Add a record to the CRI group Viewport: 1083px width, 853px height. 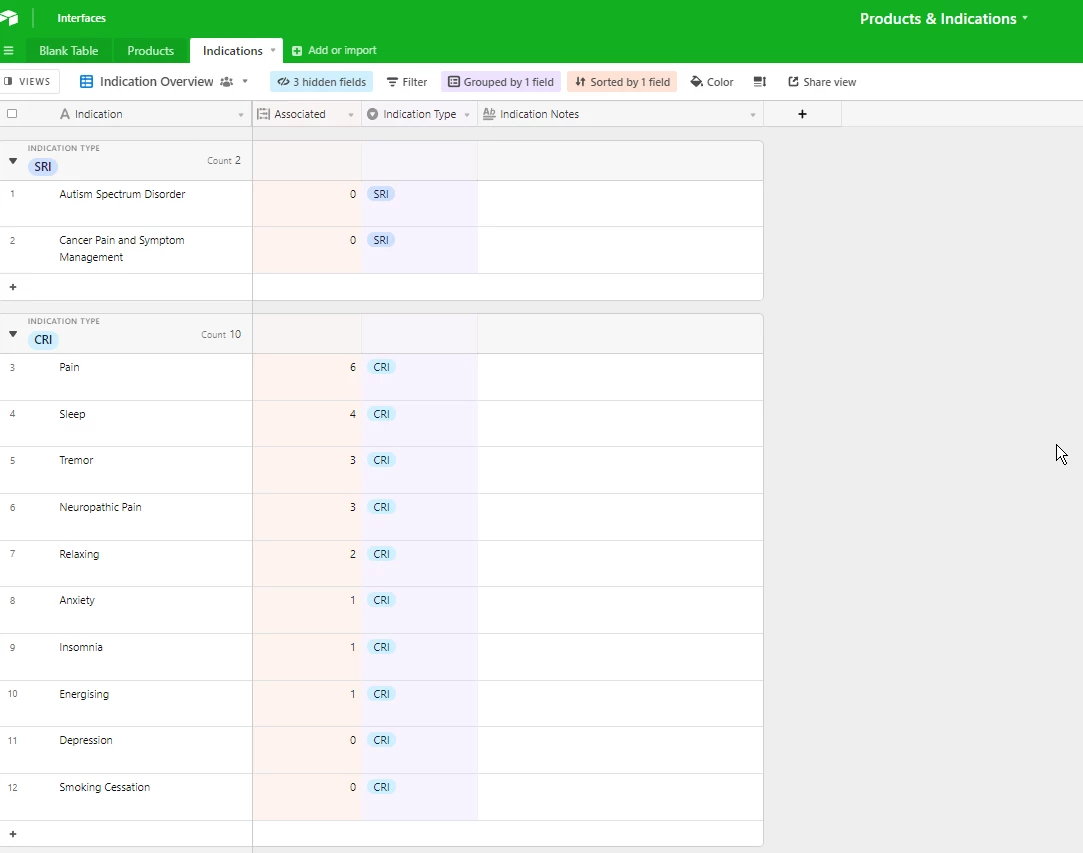coord(12,834)
